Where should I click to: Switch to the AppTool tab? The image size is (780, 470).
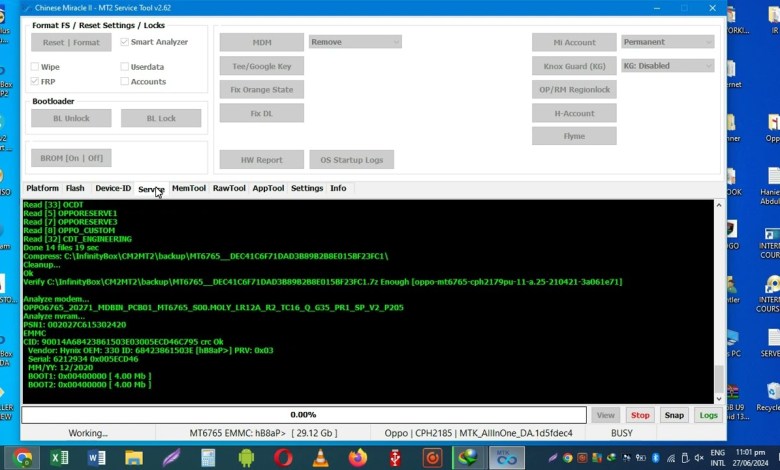[x=268, y=188]
